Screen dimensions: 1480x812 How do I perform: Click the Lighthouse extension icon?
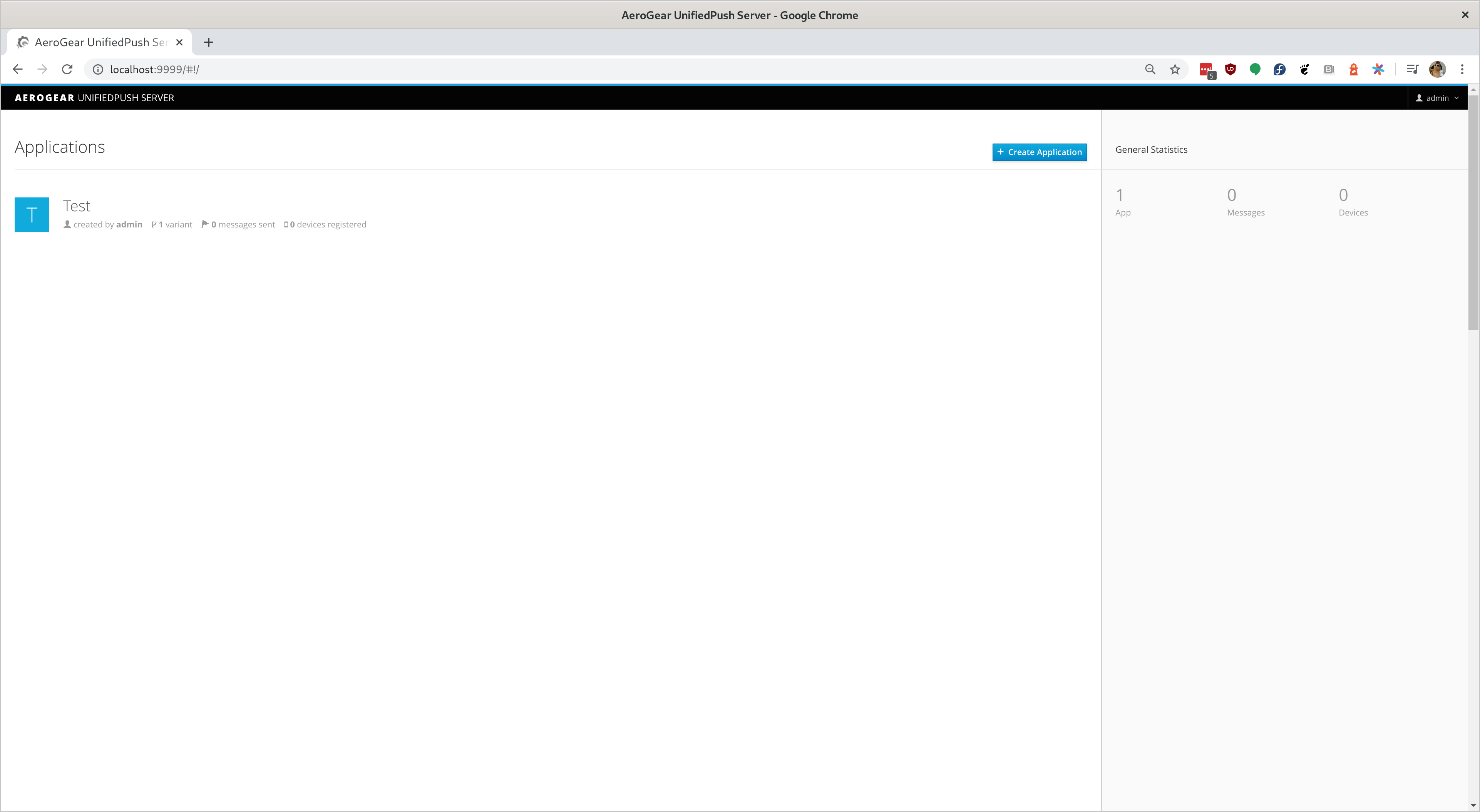coord(1354,70)
